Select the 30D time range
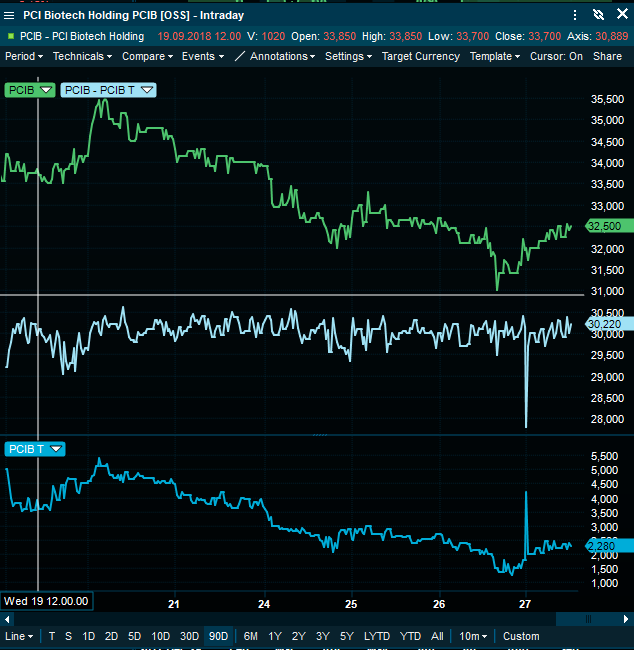Image resolution: width=634 pixels, height=650 pixels. tap(189, 636)
